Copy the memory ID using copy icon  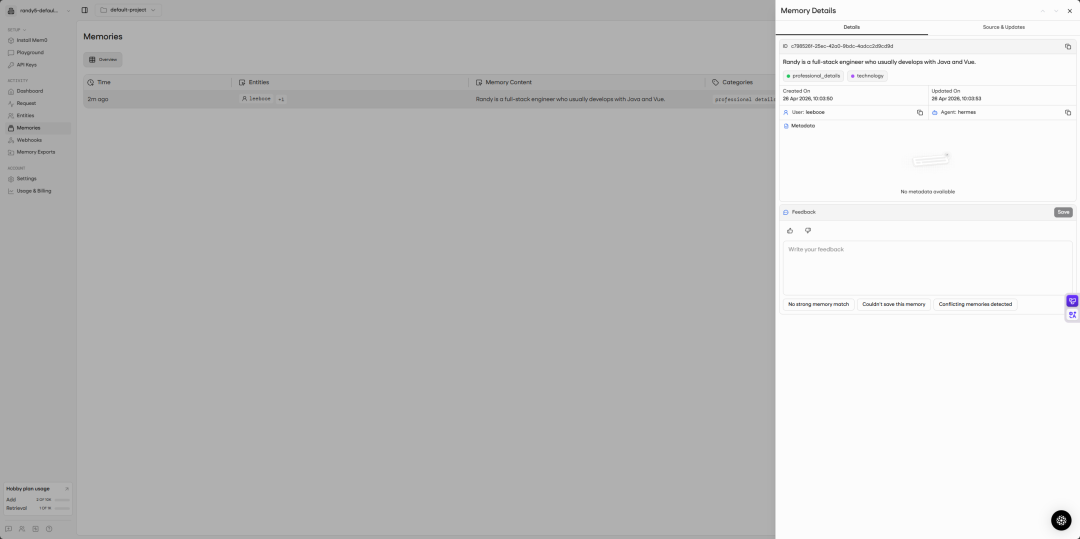[1067, 46]
